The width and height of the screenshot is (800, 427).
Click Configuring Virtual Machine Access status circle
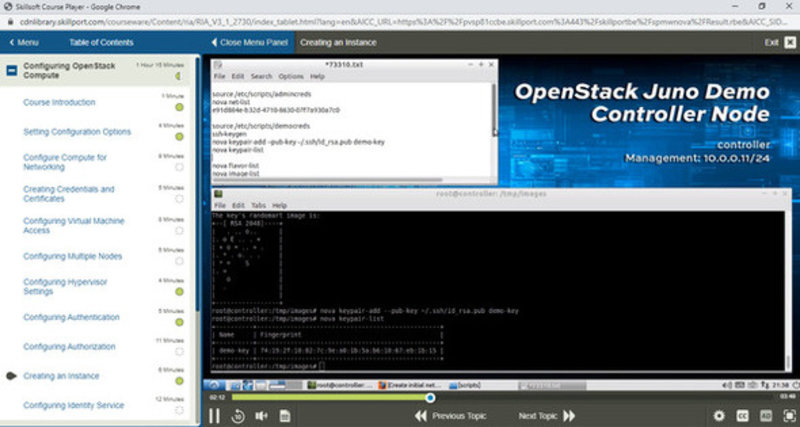pyautogui.click(x=179, y=231)
